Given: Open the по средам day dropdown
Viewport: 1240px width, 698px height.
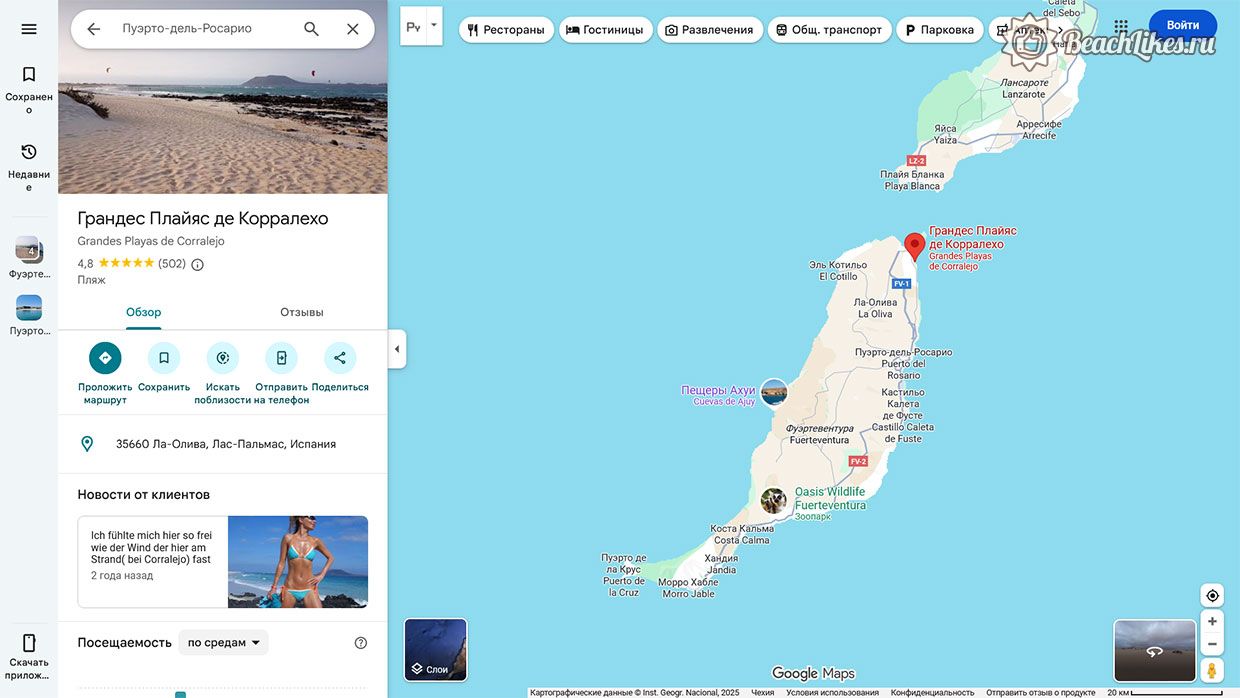Looking at the screenshot, I should point(224,642).
